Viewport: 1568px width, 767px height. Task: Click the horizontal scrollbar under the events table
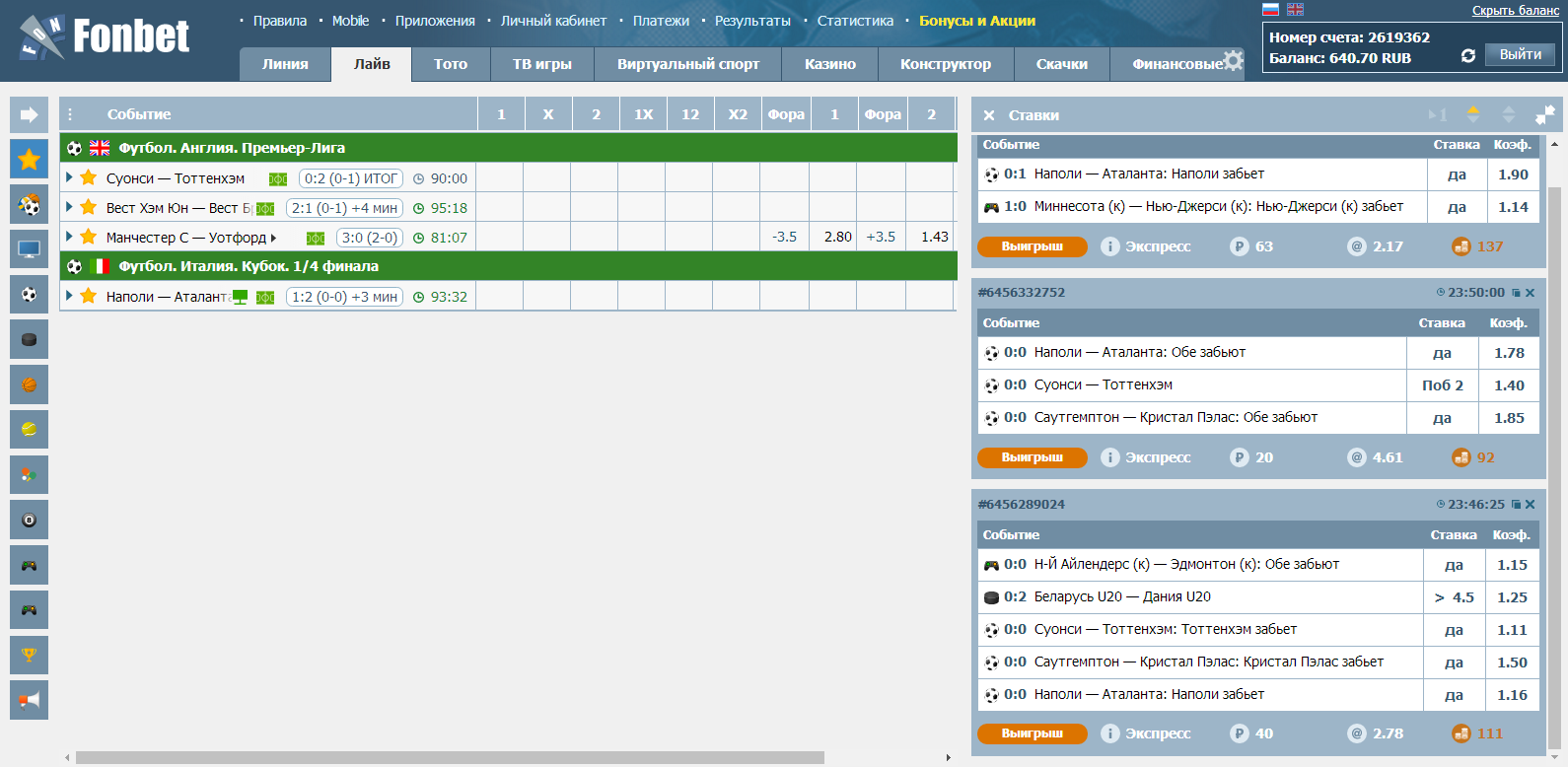tap(450, 757)
